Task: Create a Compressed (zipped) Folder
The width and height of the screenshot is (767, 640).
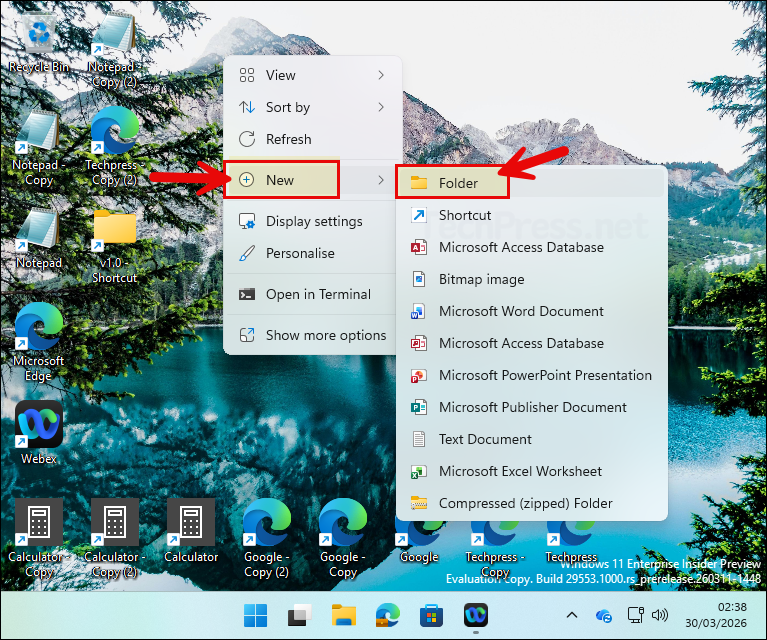Action: 532,503
